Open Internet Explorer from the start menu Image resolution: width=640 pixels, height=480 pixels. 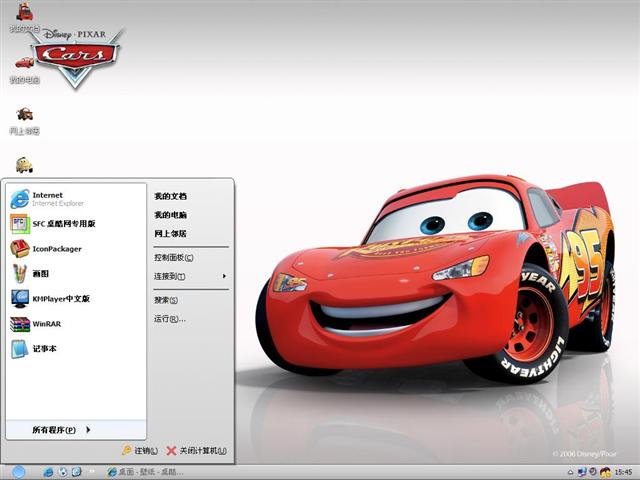[x=76, y=199]
